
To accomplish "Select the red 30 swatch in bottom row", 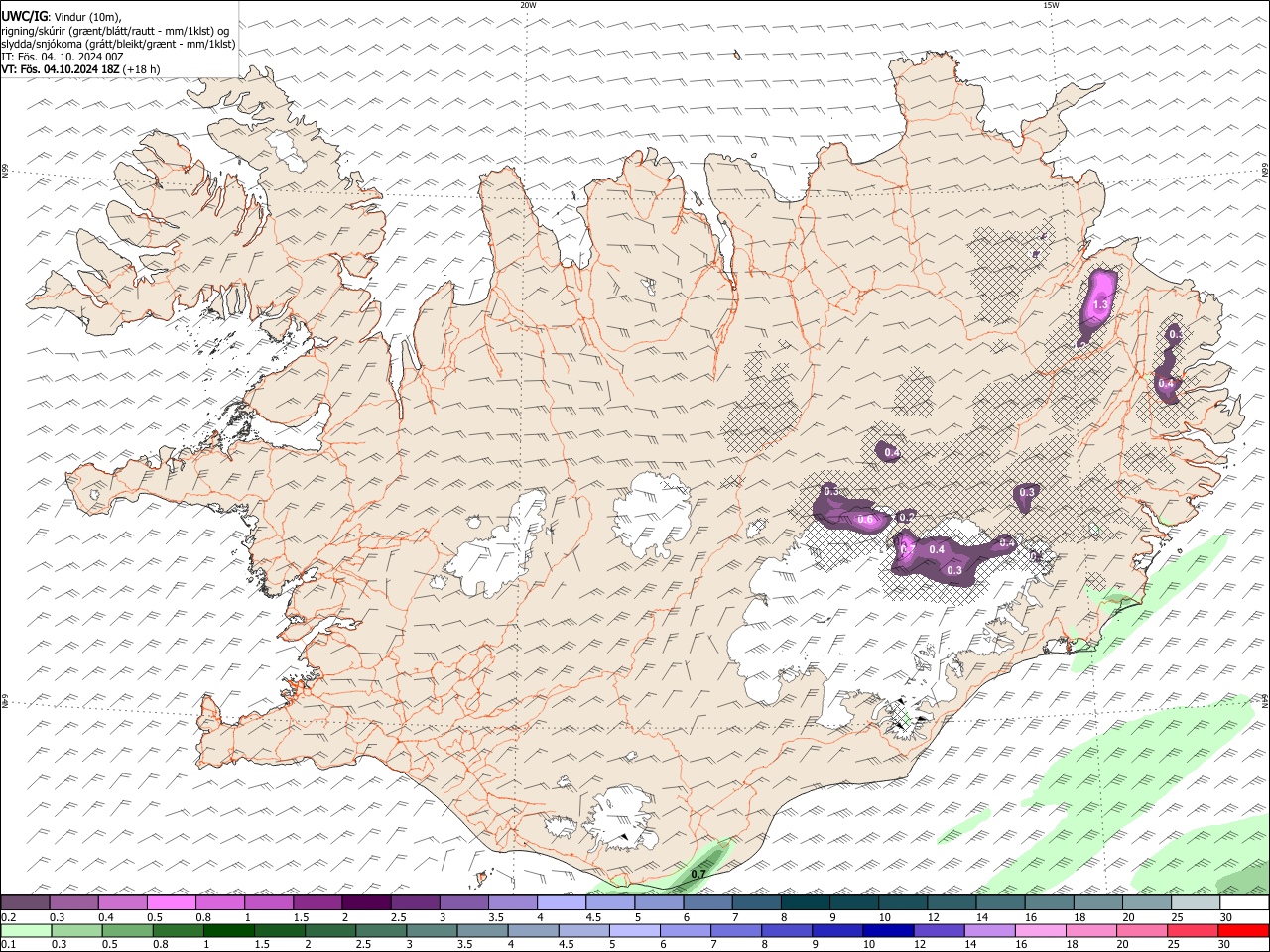I will pyautogui.click(x=1243, y=931).
